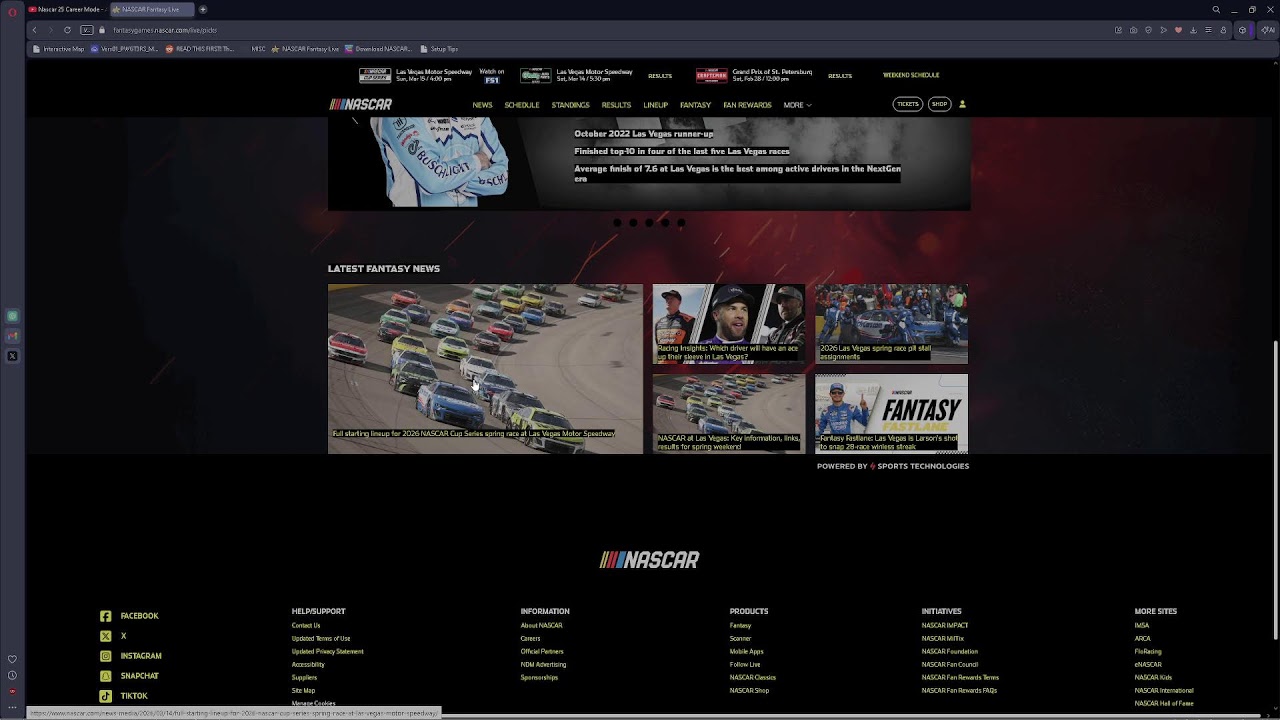Open NASCAR Kids footer link

[x=1153, y=678]
